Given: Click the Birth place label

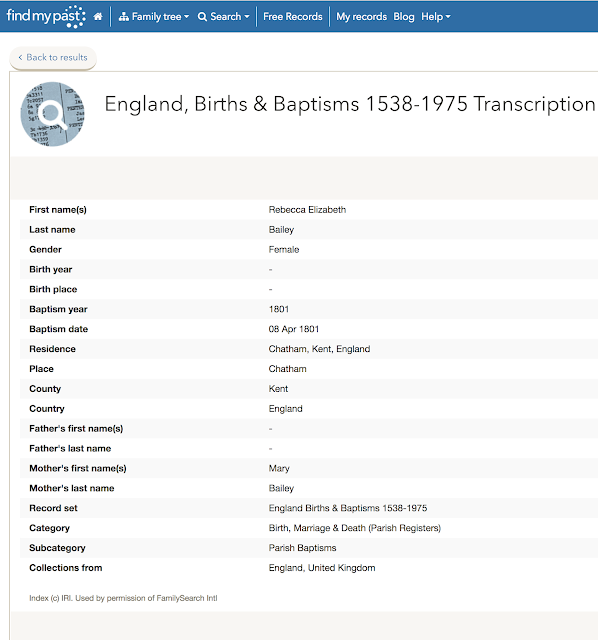Looking at the screenshot, I should tap(53, 289).
